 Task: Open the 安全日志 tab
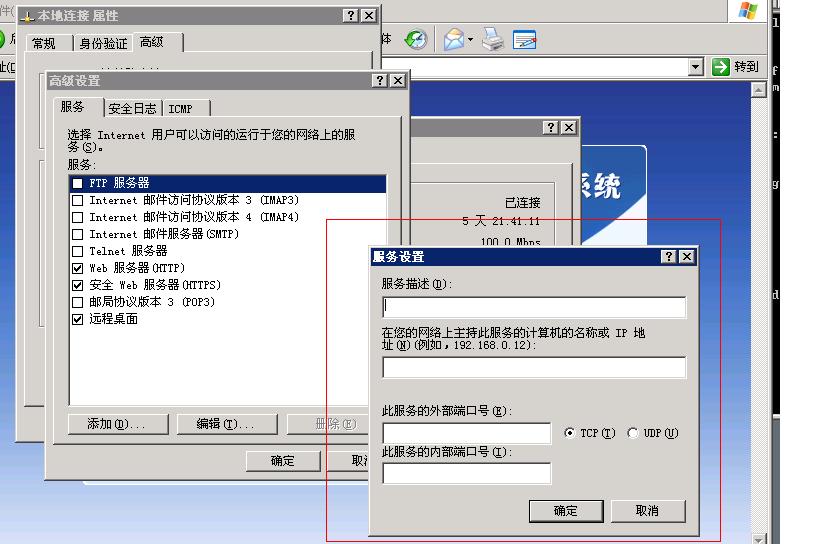point(133,108)
